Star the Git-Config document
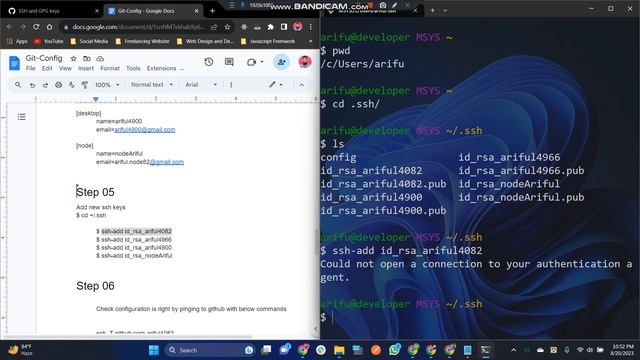Image resolution: width=640 pixels, height=360 pixels. [73, 59]
